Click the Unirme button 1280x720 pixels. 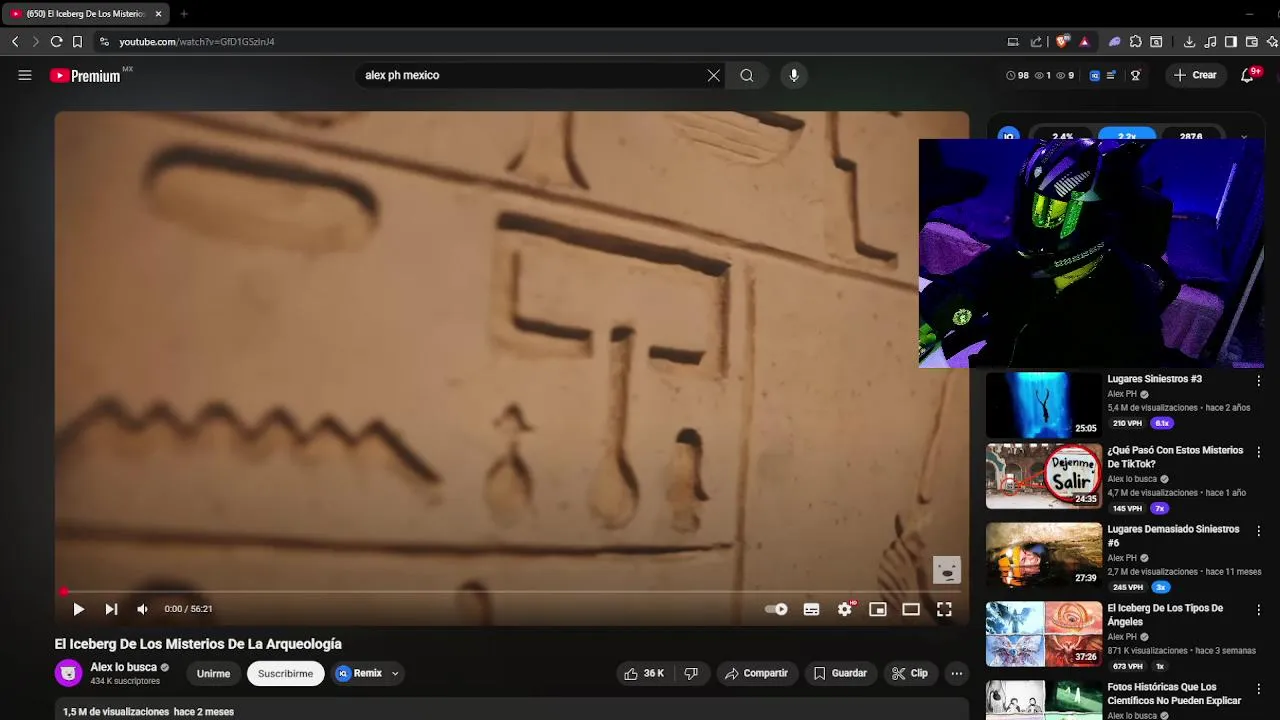[213, 673]
